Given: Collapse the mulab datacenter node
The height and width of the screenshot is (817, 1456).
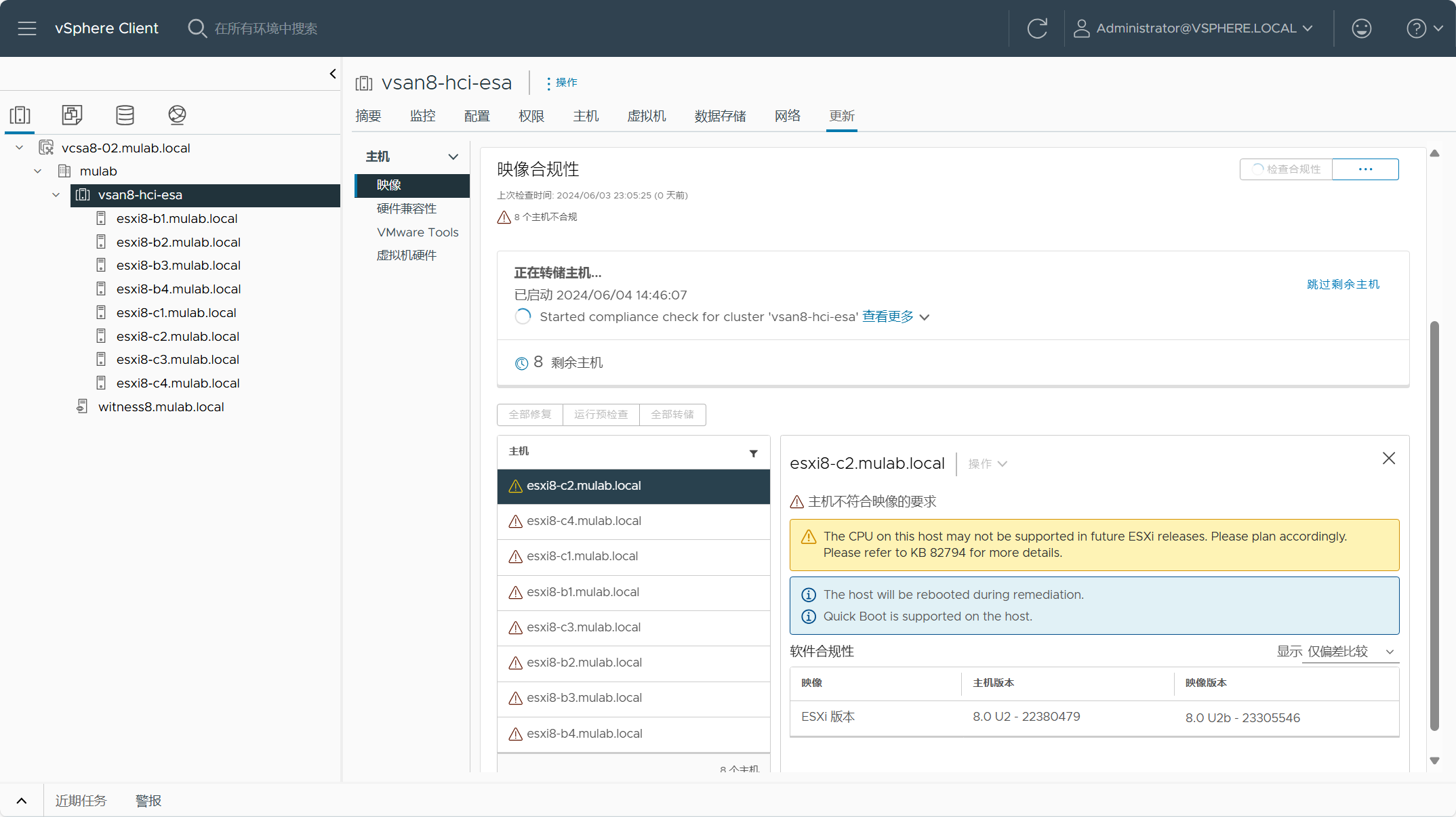Looking at the screenshot, I should pyautogui.click(x=38, y=171).
